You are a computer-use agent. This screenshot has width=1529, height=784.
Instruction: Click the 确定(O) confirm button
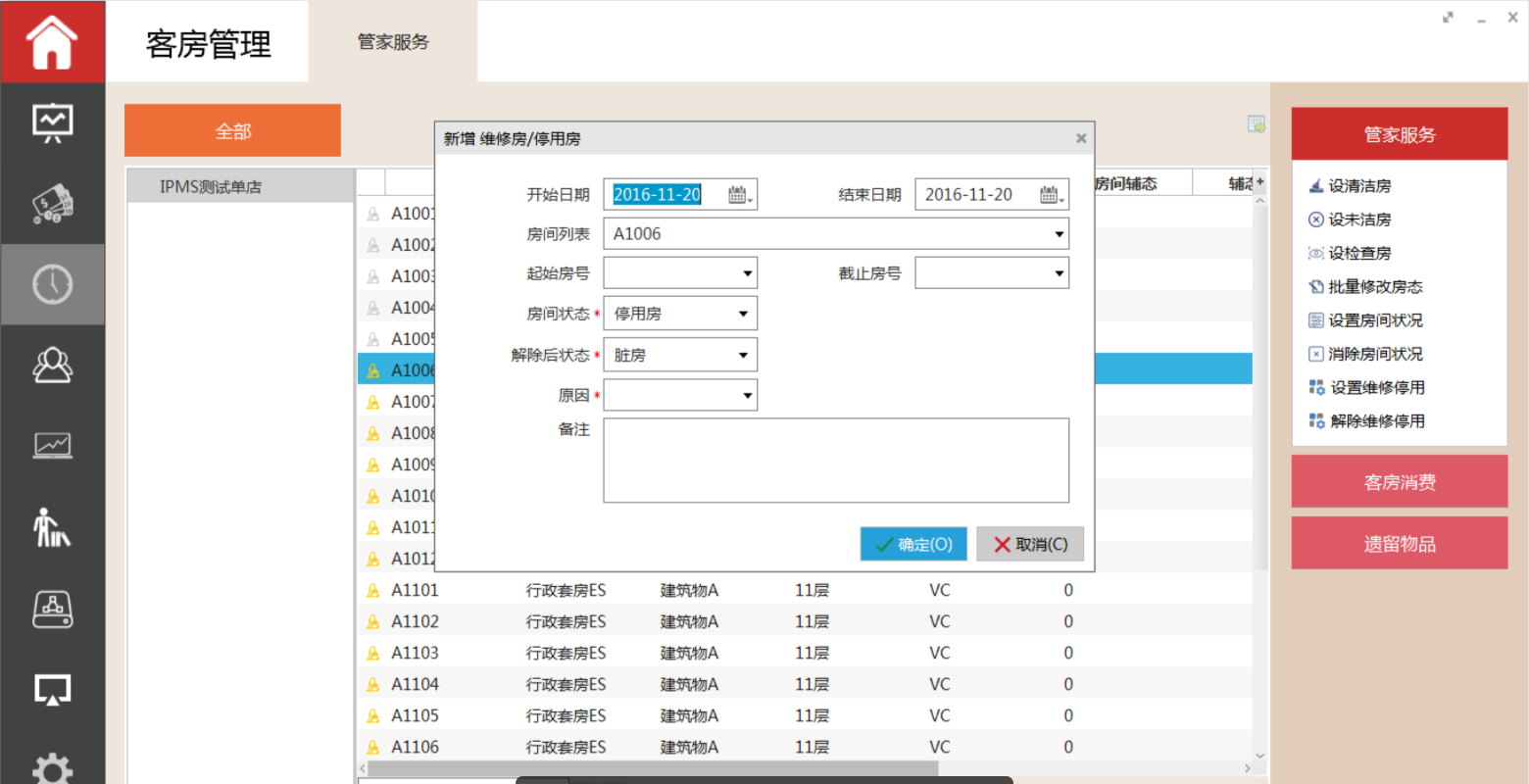coord(913,545)
